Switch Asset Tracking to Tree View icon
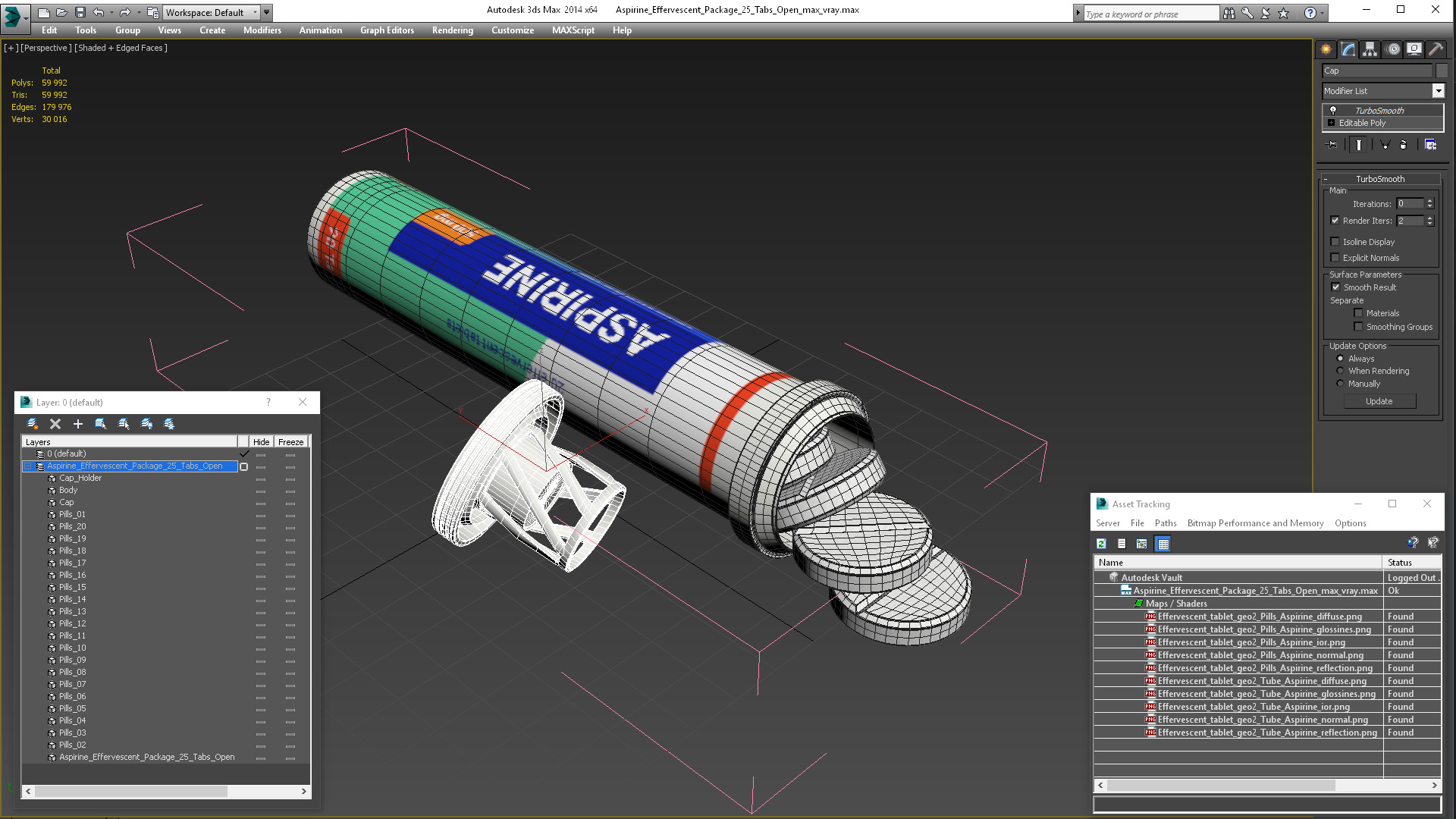Viewport: 1456px width, 819px height. (1141, 544)
